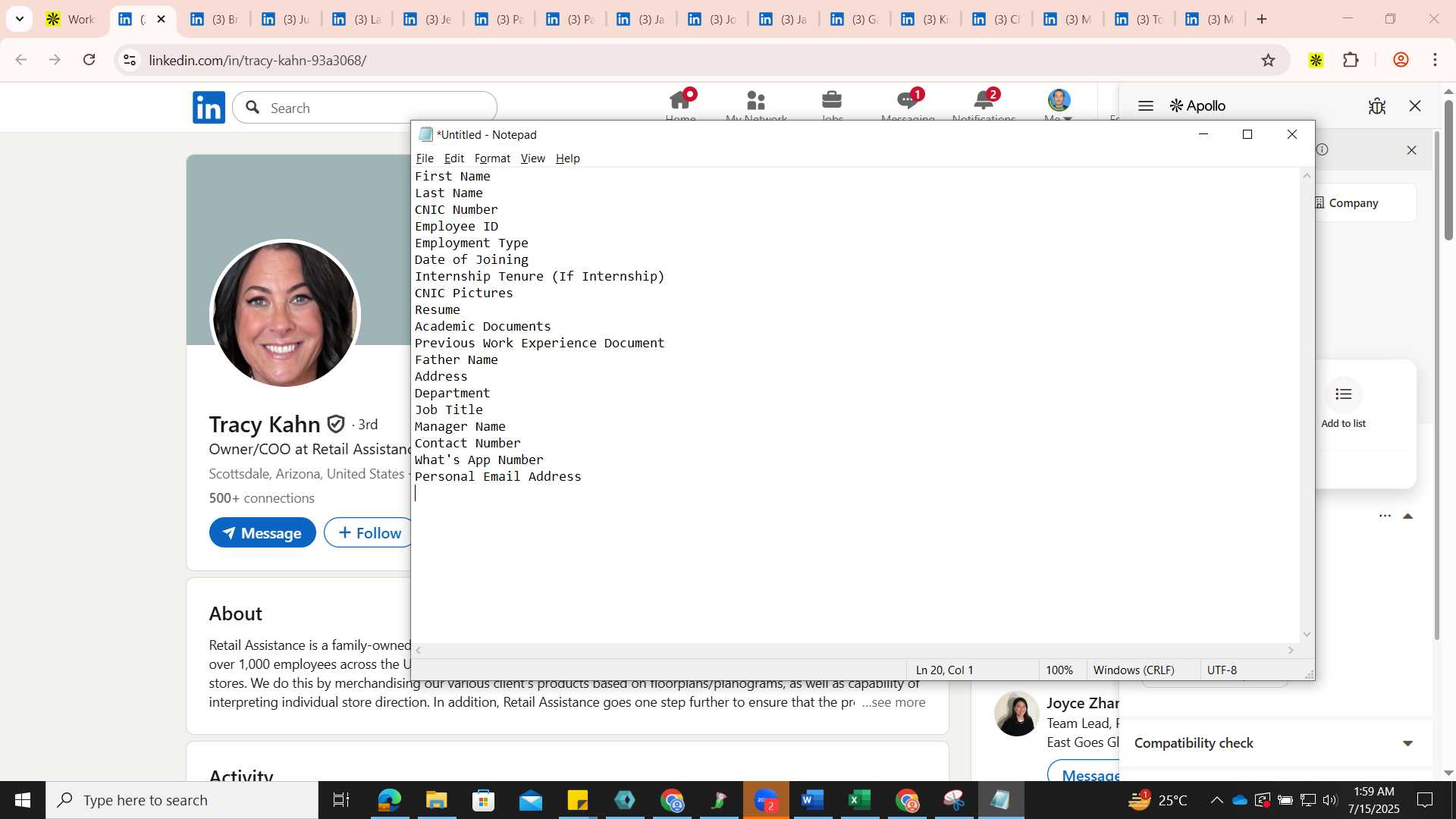The height and width of the screenshot is (819, 1456).
Task: Click Windows Start button
Action: tap(23, 800)
